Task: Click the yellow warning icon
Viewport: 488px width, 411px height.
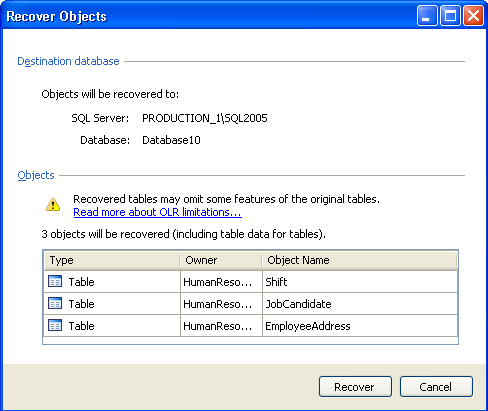Action: pos(53,205)
